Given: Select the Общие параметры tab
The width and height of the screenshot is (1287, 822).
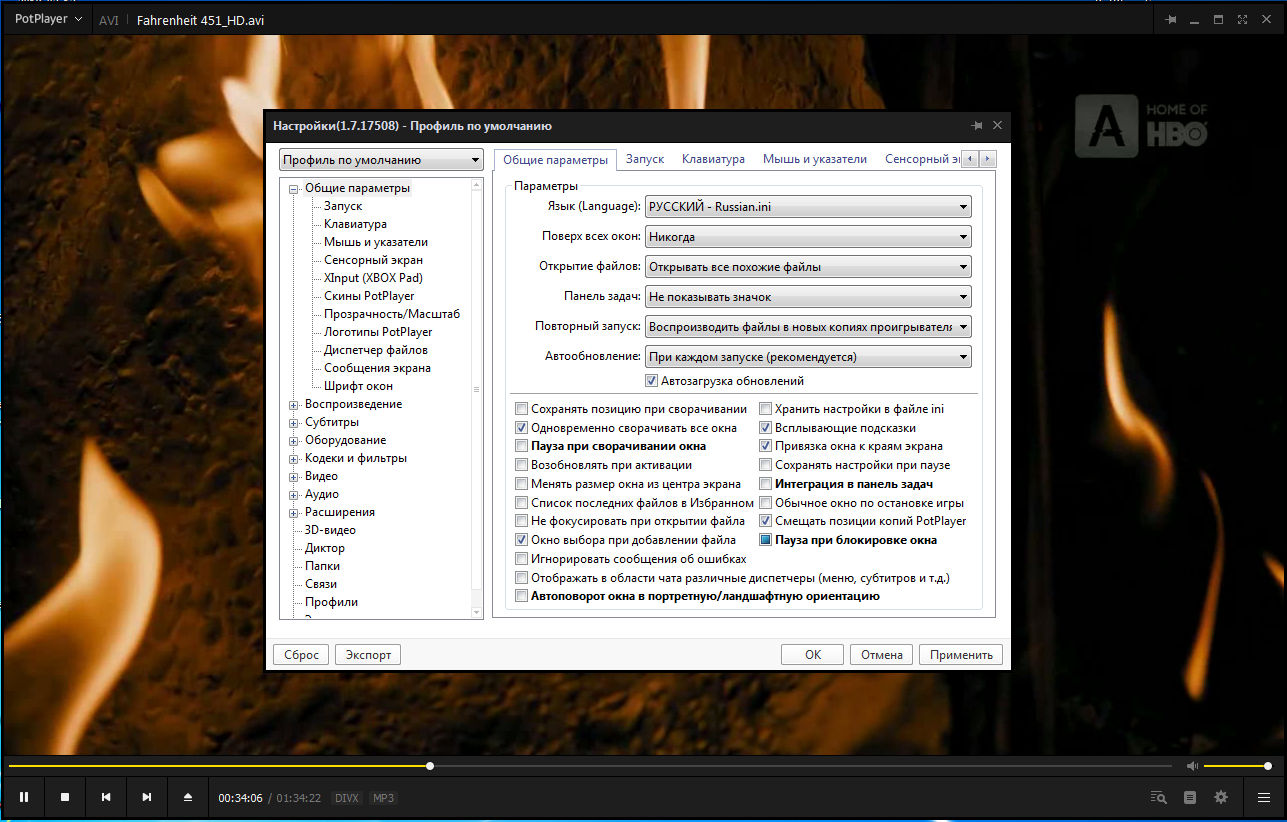Looking at the screenshot, I should [555, 160].
